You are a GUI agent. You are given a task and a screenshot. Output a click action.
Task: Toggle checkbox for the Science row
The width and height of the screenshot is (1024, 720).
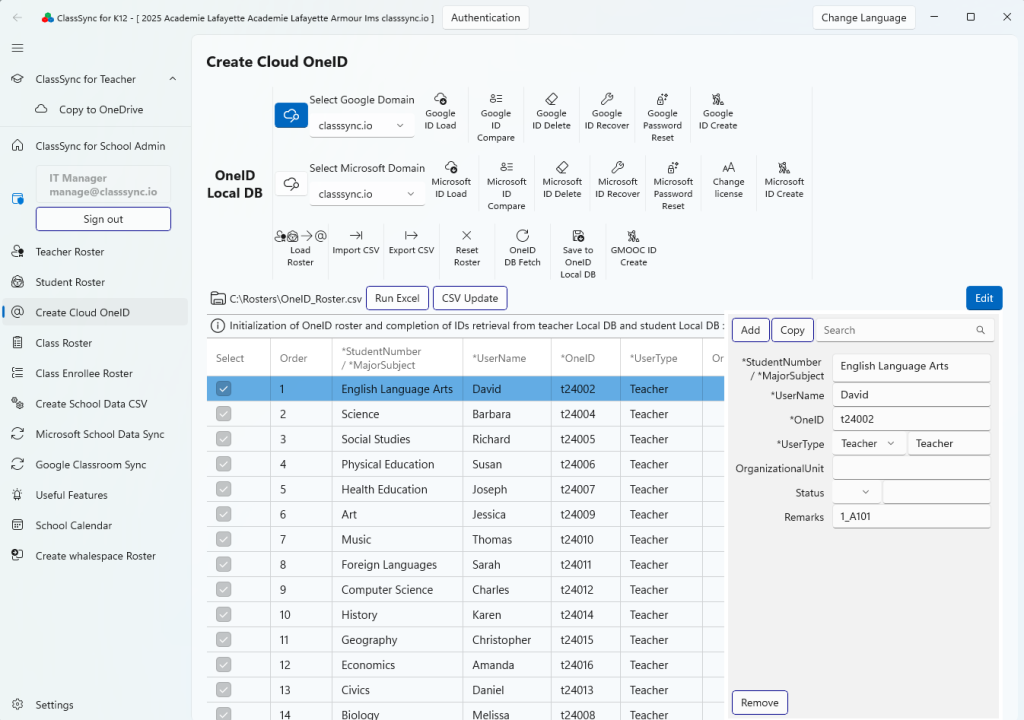(223, 414)
